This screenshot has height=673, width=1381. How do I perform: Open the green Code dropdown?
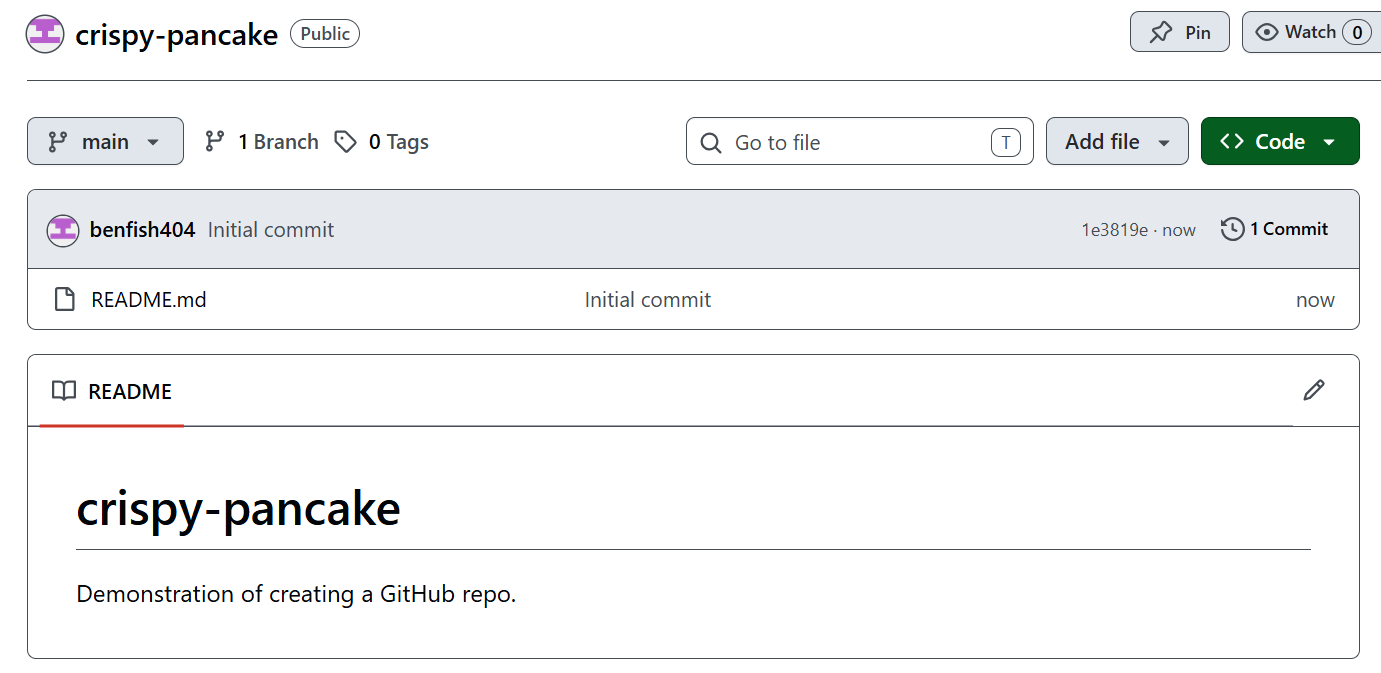pyautogui.click(x=1280, y=141)
